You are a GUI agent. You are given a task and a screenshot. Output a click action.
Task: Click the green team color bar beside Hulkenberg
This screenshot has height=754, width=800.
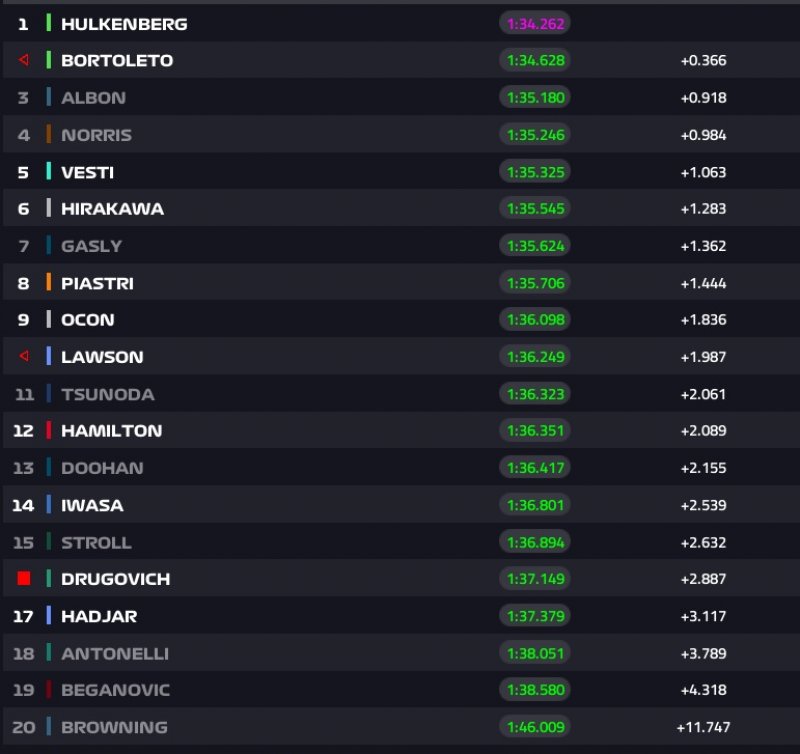pyautogui.click(x=48, y=24)
